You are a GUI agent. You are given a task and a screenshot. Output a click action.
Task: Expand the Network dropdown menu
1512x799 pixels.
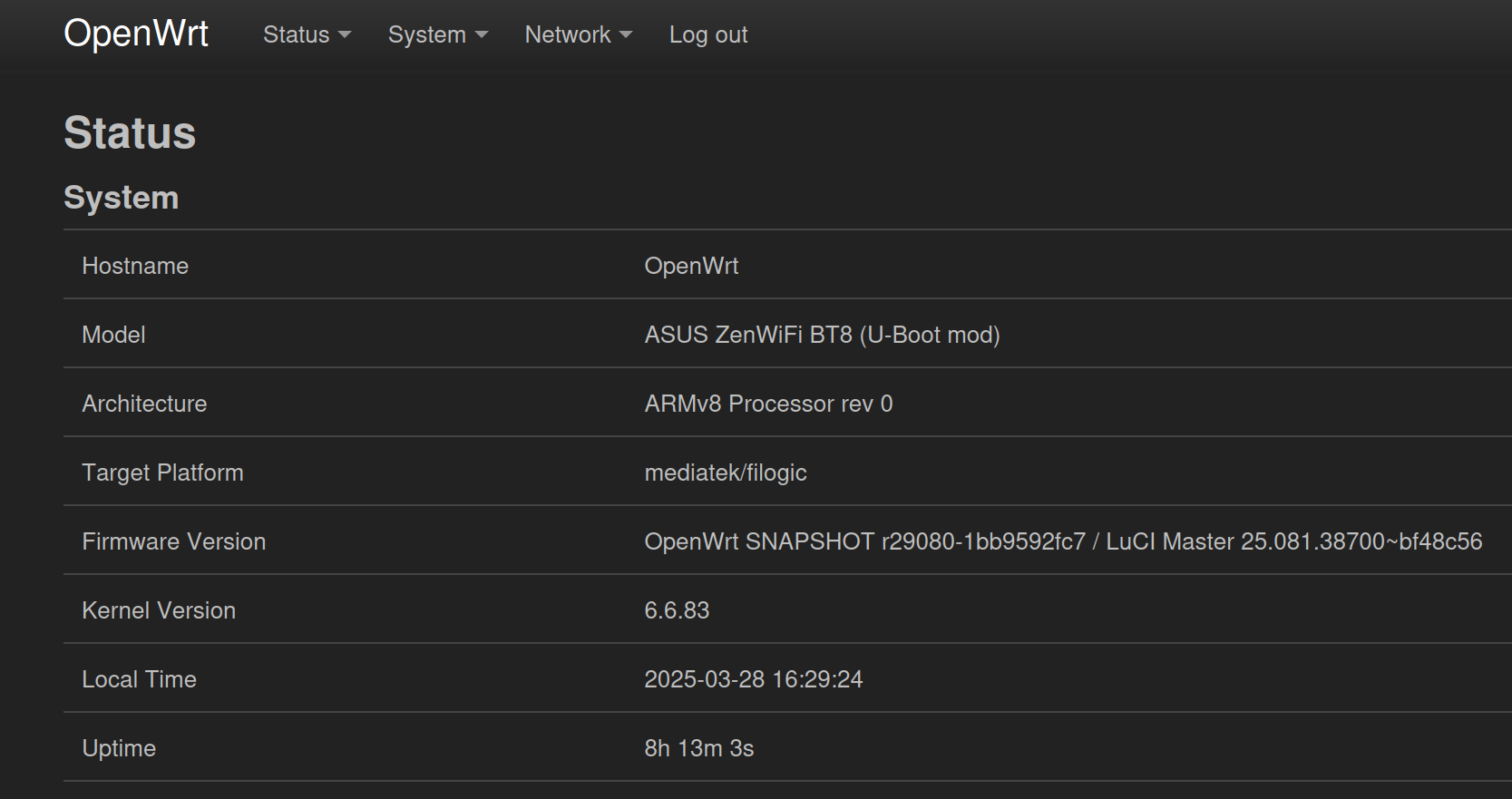click(x=578, y=34)
